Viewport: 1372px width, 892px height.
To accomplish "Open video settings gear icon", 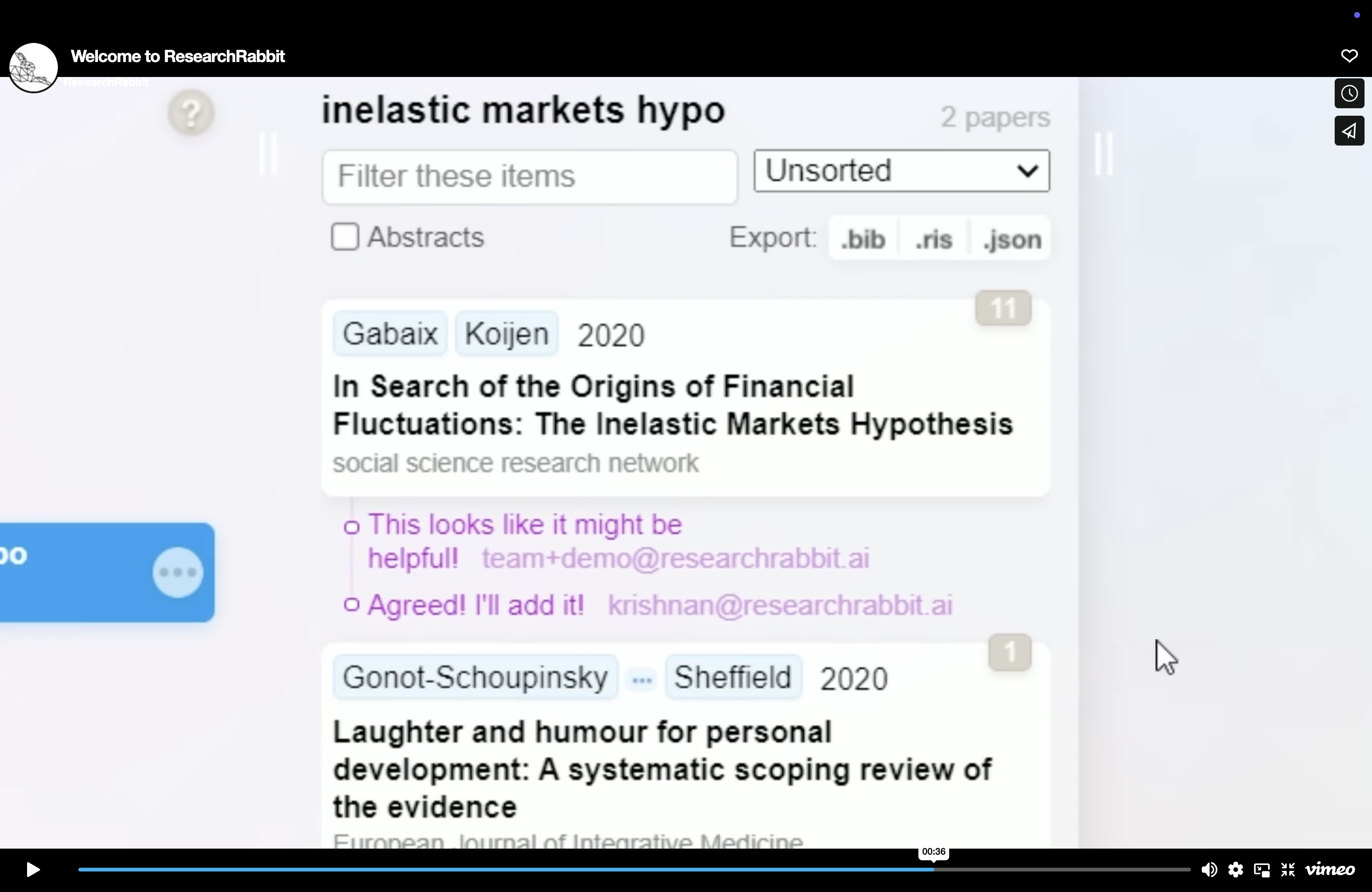I will [x=1235, y=870].
